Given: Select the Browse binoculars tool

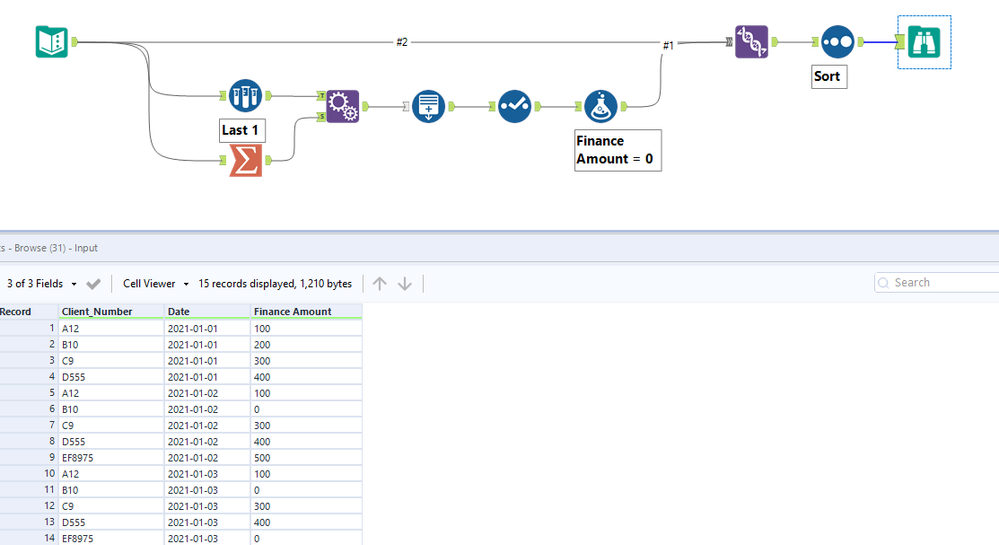Looking at the screenshot, I should (x=924, y=42).
